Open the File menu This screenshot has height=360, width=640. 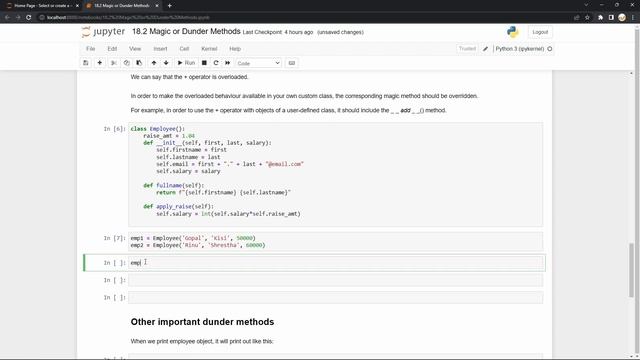tap(91, 49)
